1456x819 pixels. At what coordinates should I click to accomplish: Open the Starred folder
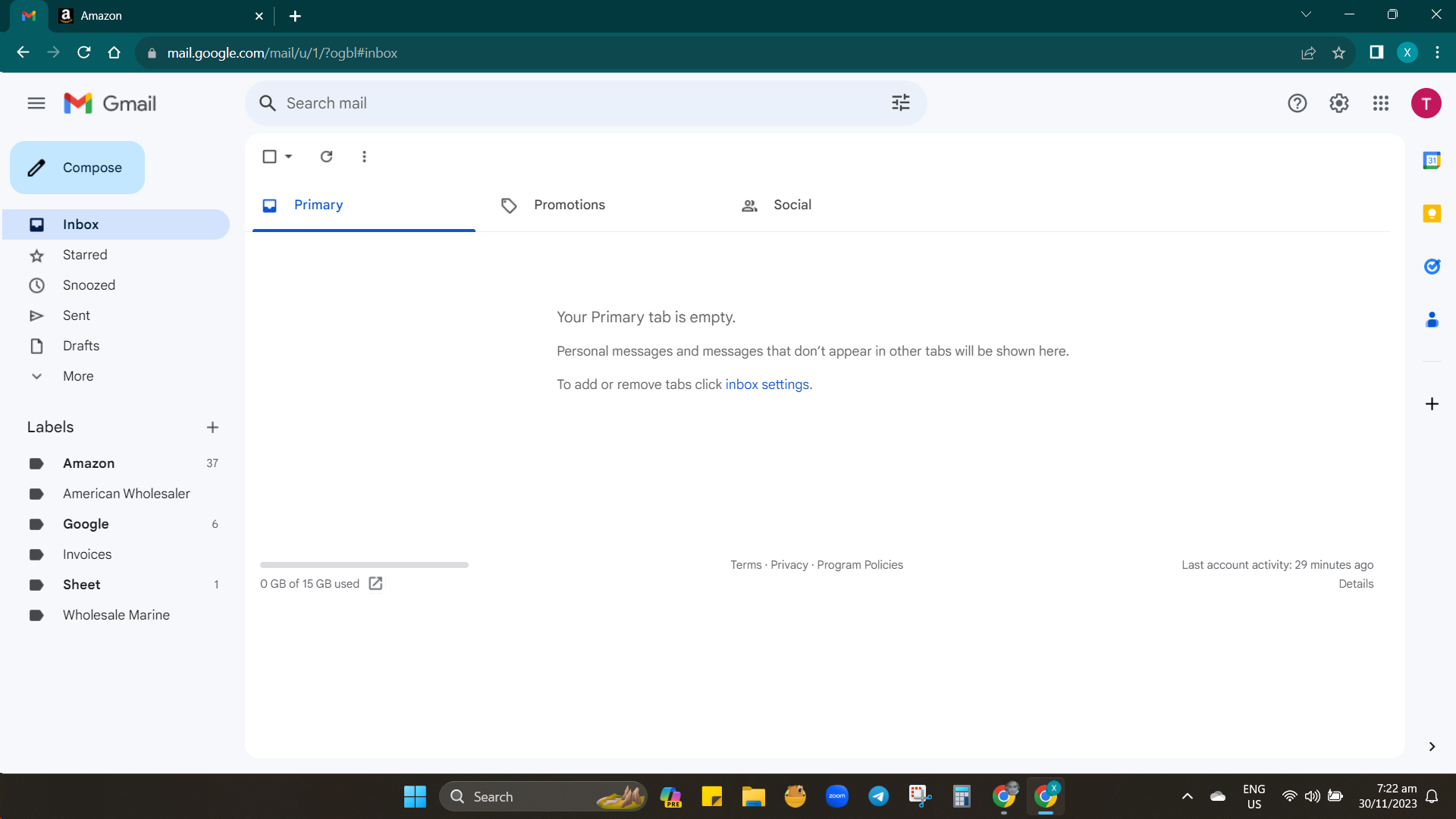tap(116, 255)
